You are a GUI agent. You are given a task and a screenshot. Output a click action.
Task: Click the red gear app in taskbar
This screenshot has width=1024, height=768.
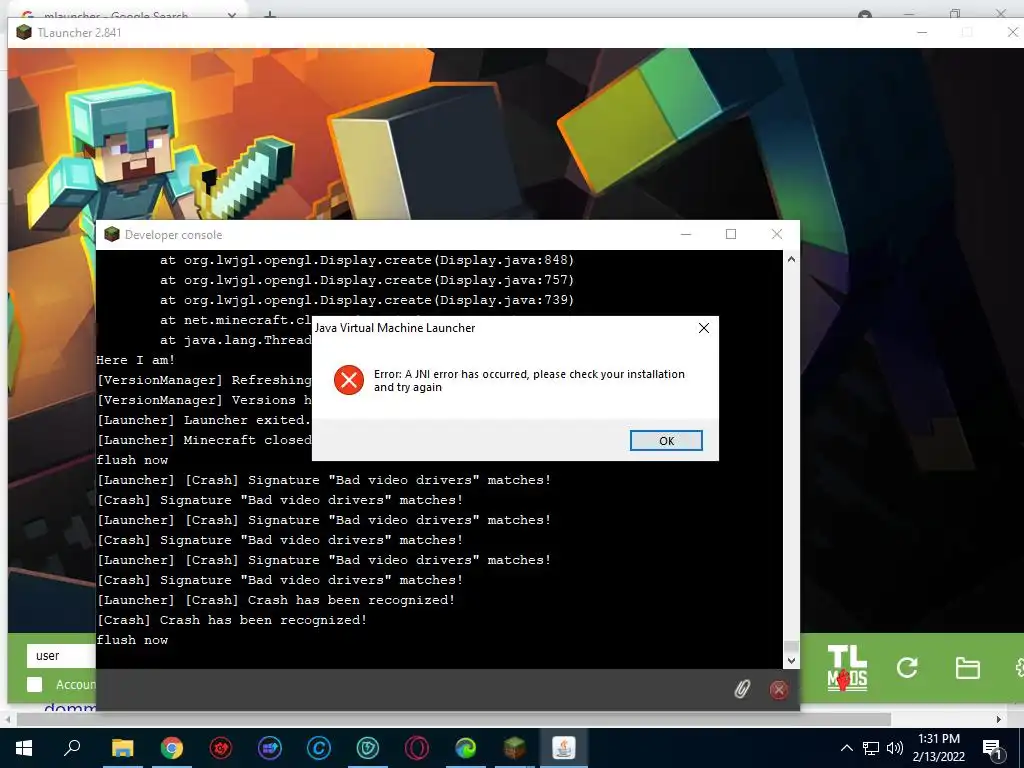pyautogui.click(x=221, y=748)
